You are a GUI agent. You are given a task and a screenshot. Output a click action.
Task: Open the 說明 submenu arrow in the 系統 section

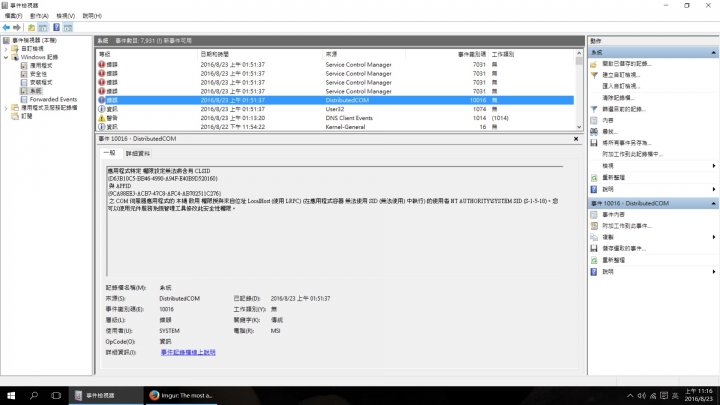tap(714, 189)
